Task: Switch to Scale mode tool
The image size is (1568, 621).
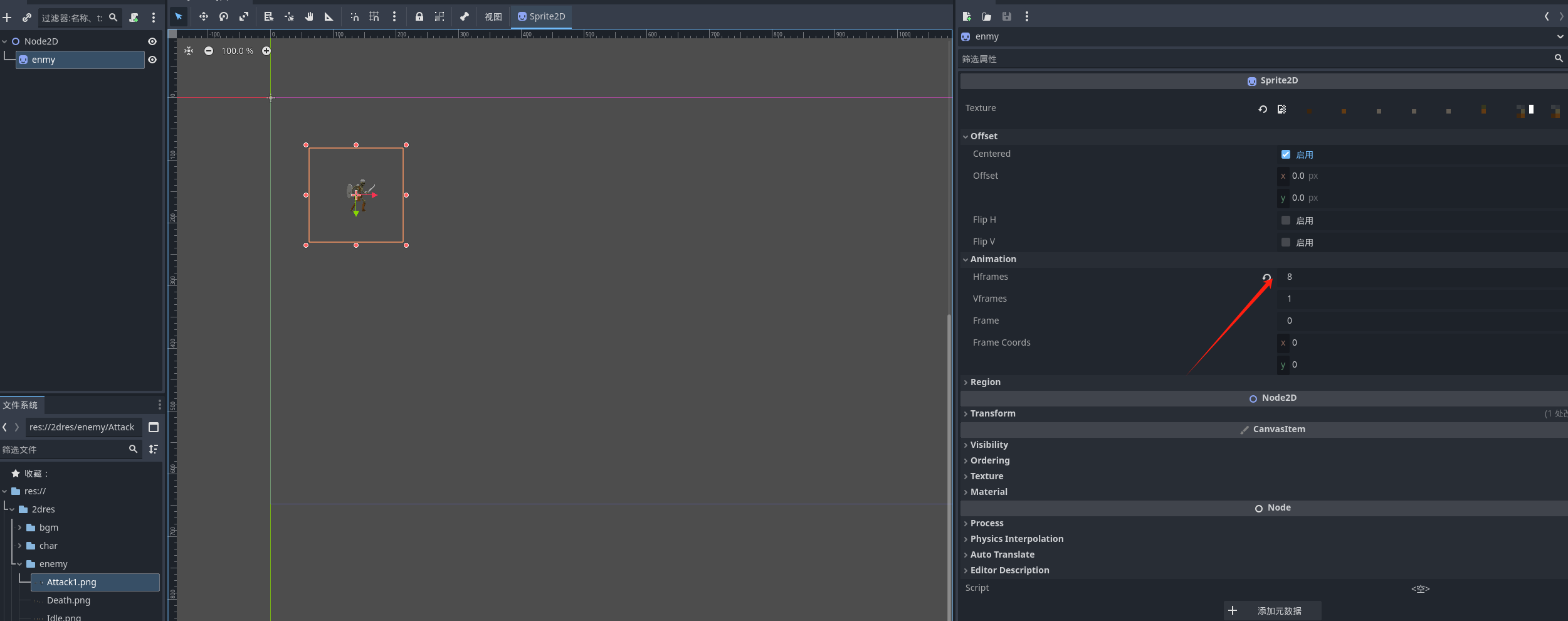Action: tap(244, 16)
